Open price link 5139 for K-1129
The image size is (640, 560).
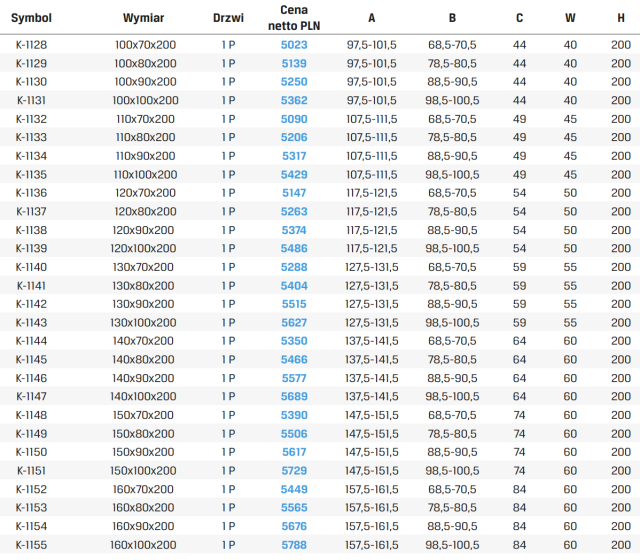[x=294, y=64]
